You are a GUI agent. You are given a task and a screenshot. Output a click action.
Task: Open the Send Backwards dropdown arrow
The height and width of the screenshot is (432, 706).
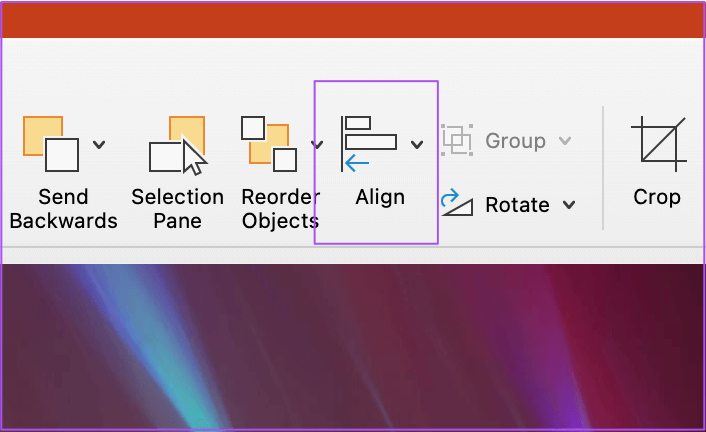(x=99, y=145)
